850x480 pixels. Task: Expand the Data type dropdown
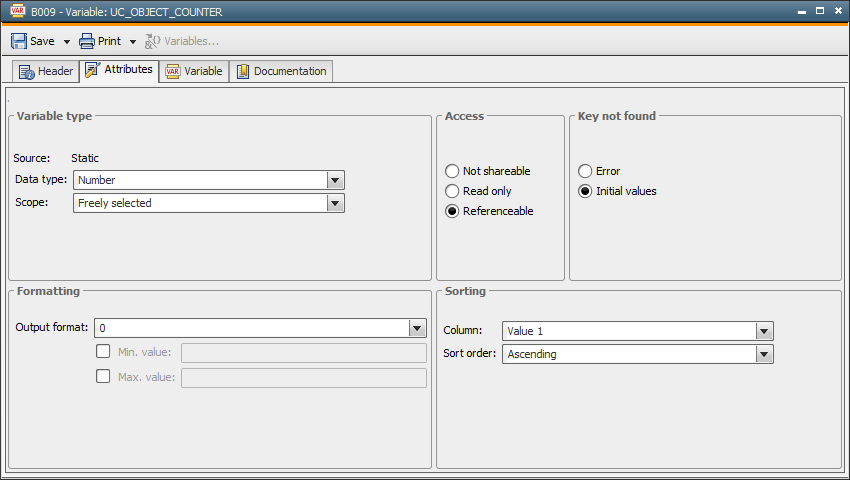(336, 180)
